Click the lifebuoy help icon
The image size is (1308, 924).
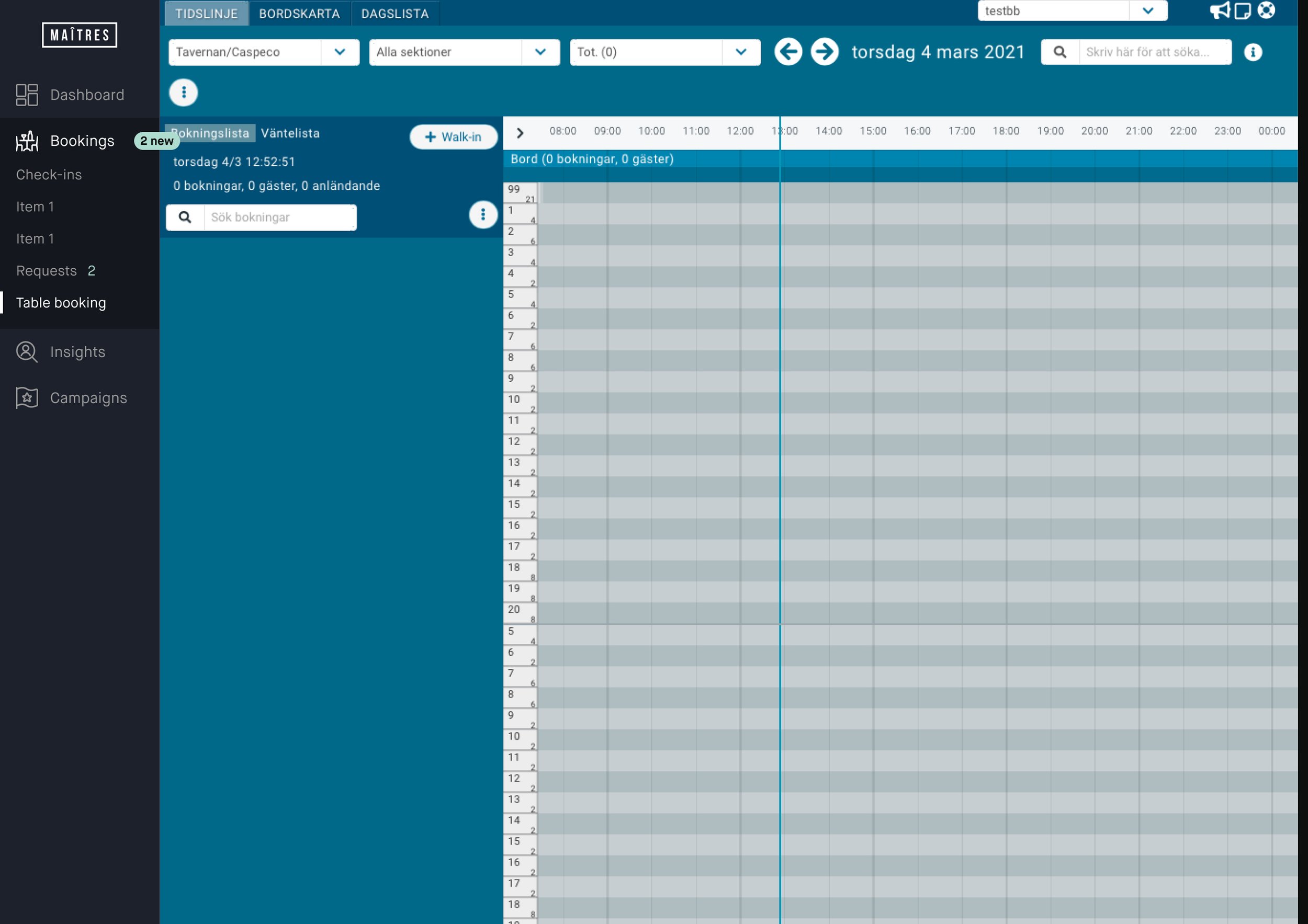[1266, 10]
